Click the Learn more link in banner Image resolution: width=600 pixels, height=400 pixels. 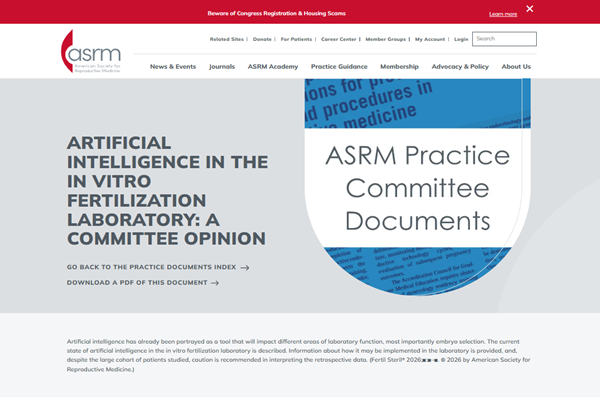[x=503, y=14]
